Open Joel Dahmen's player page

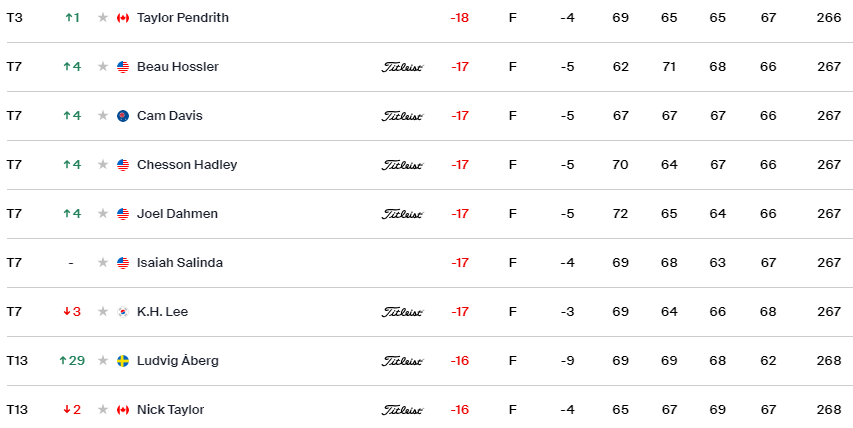click(x=177, y=214)
